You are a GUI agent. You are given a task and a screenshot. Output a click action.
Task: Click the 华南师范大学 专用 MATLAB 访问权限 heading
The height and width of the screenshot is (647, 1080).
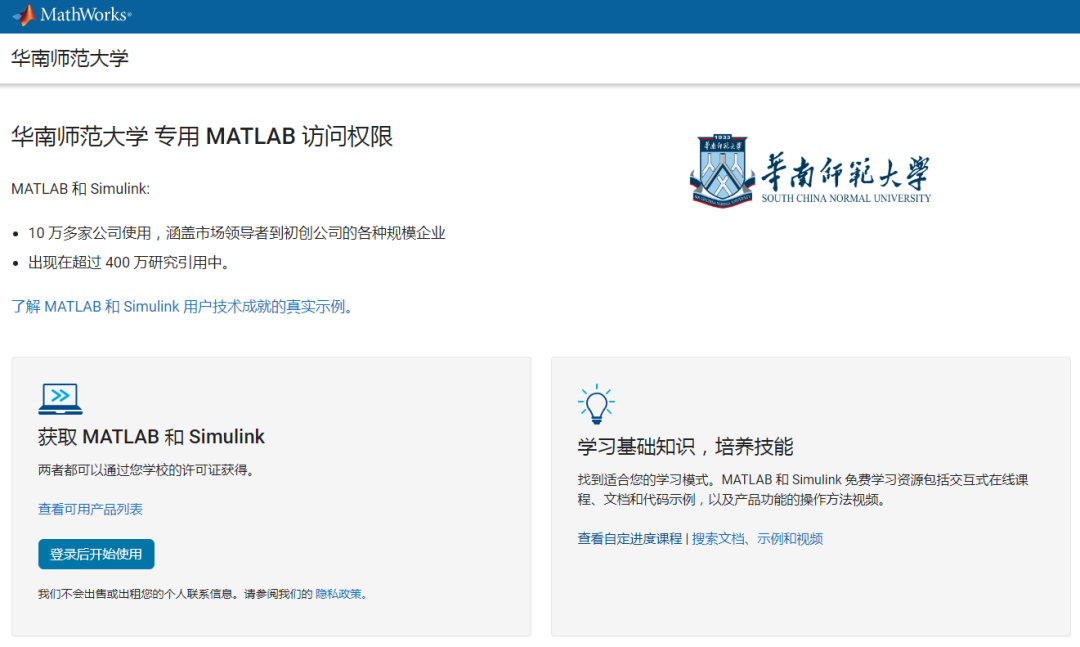(202, 136)
